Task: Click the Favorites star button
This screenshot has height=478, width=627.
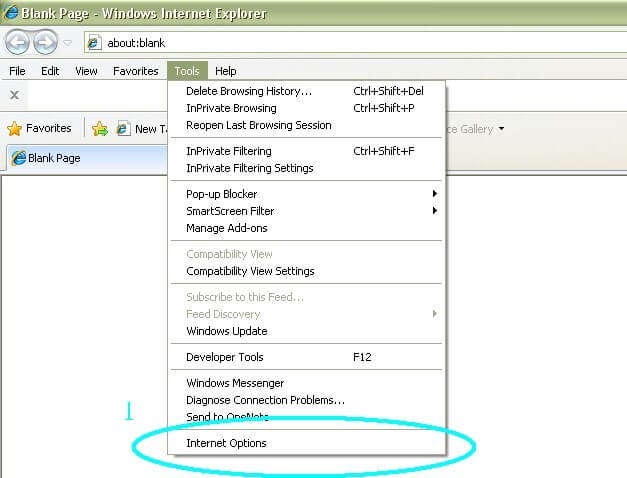Action: coord(39,128)
